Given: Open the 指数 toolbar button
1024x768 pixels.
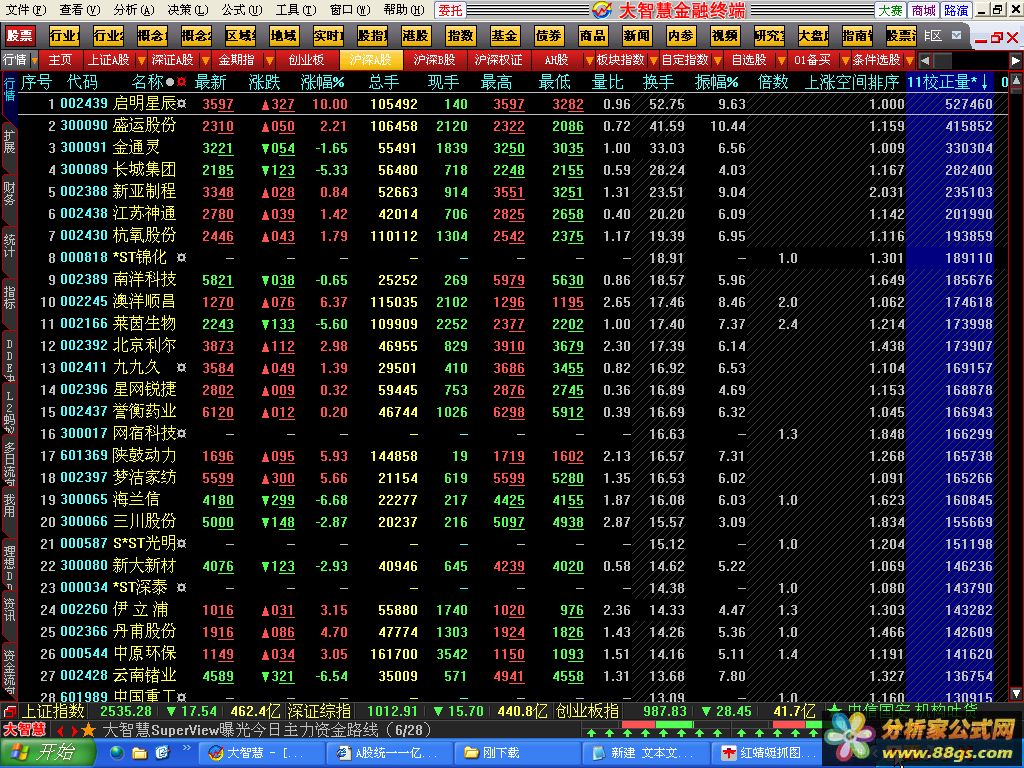Looking at the screenshot, I should (460, 35).
